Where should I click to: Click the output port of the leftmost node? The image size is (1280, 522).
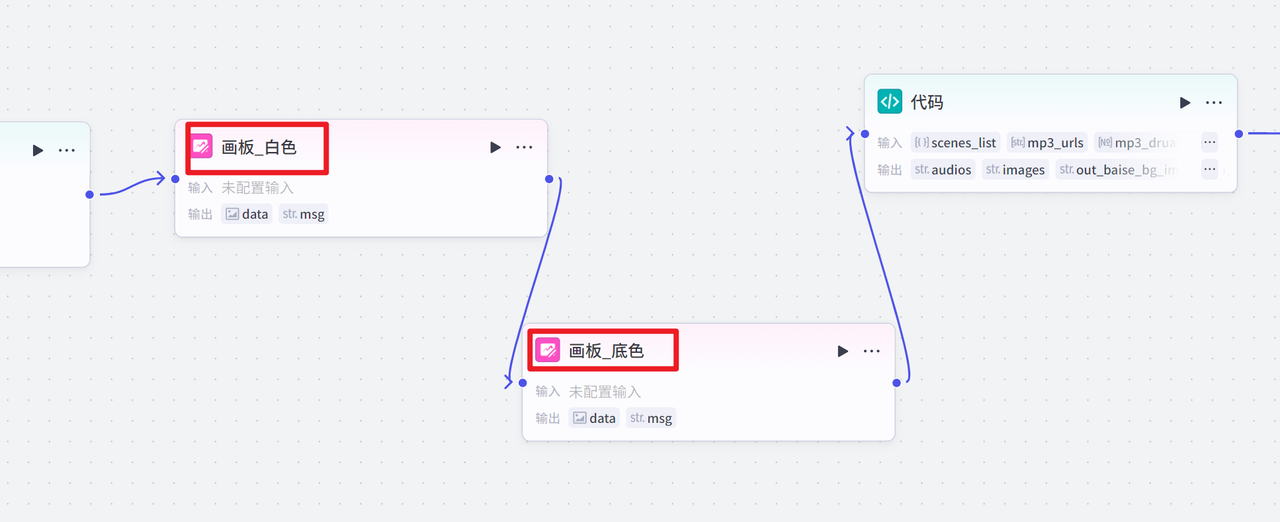[90, 194]
